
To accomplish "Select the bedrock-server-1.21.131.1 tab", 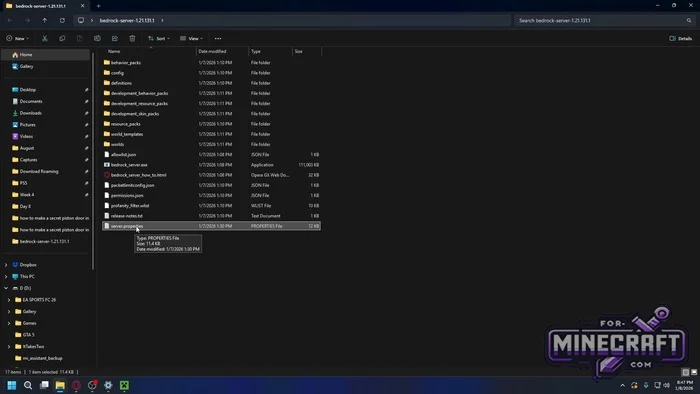I will point(45,6).
